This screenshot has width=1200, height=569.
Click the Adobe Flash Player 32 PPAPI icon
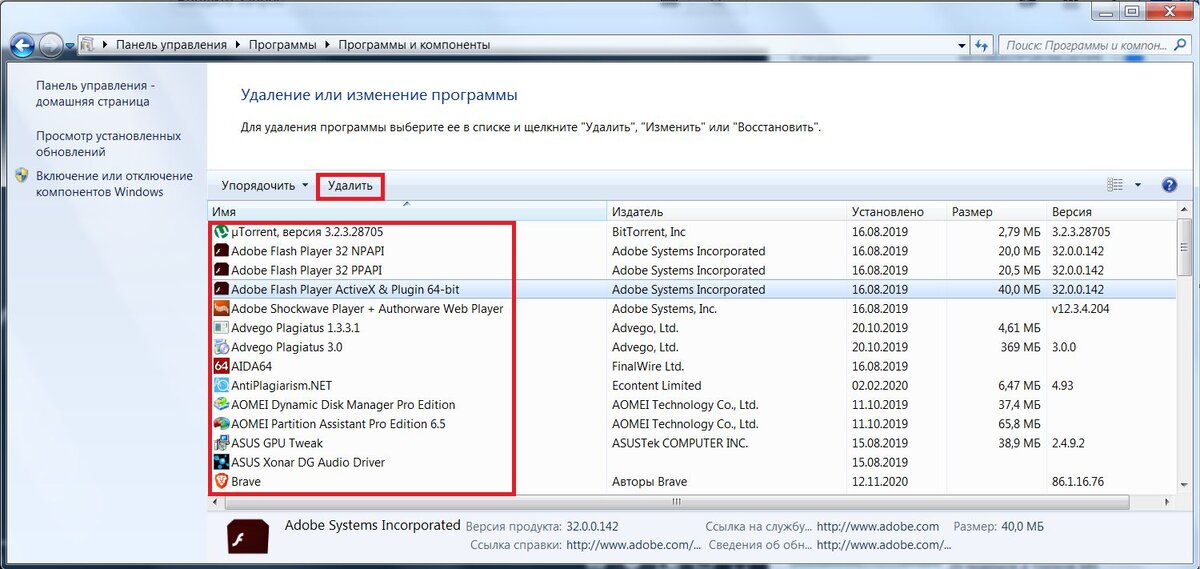coord(222,270)
